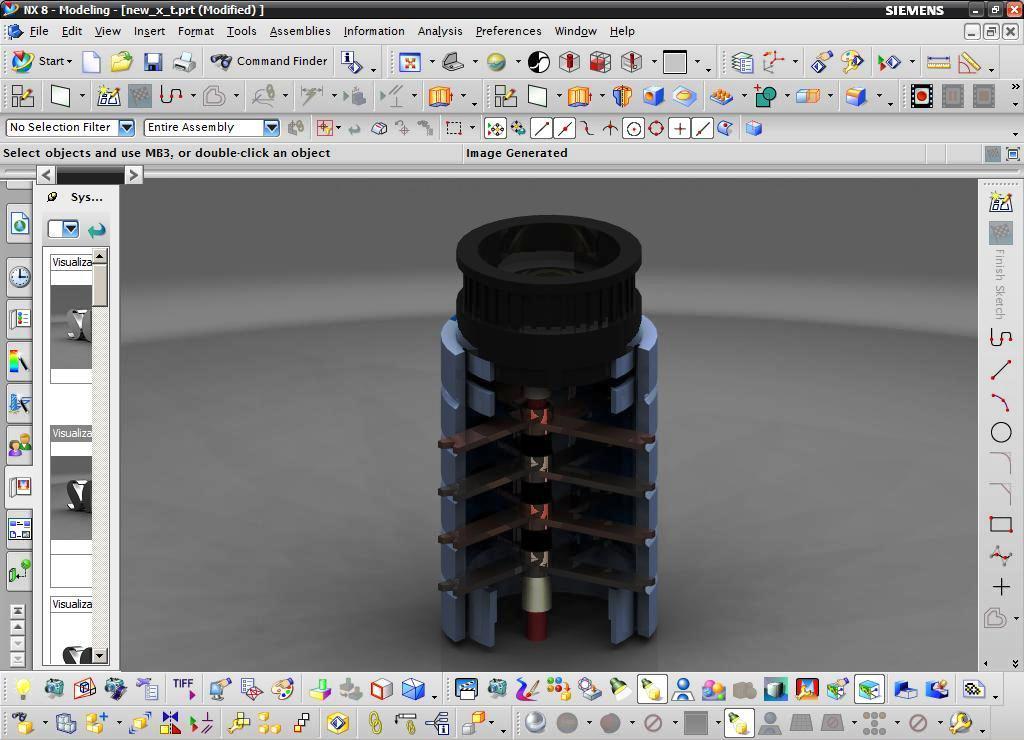Screen dimensions: 1024x740
Task: Open the File menu
Action: (39, 31)
